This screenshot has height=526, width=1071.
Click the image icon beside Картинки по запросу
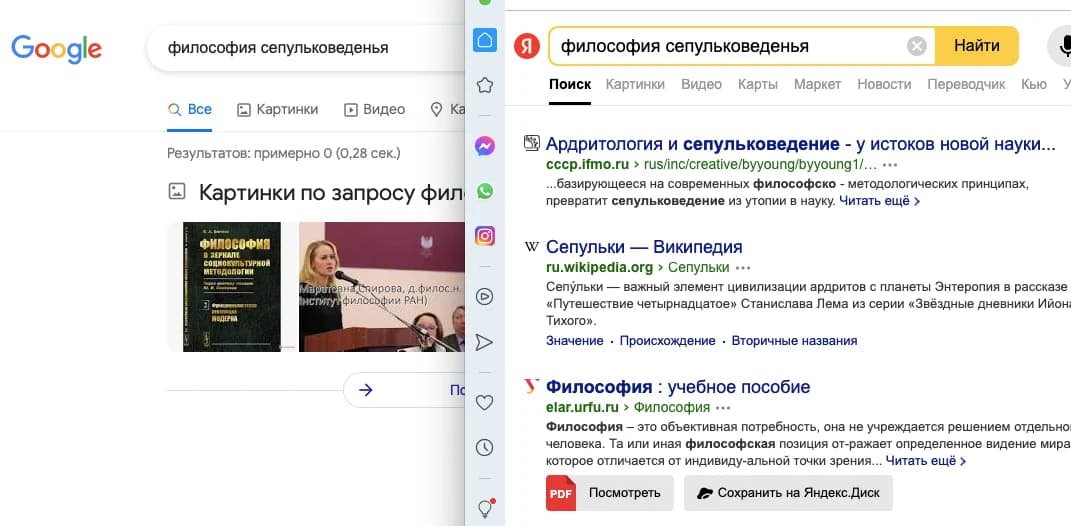[177, 192]
